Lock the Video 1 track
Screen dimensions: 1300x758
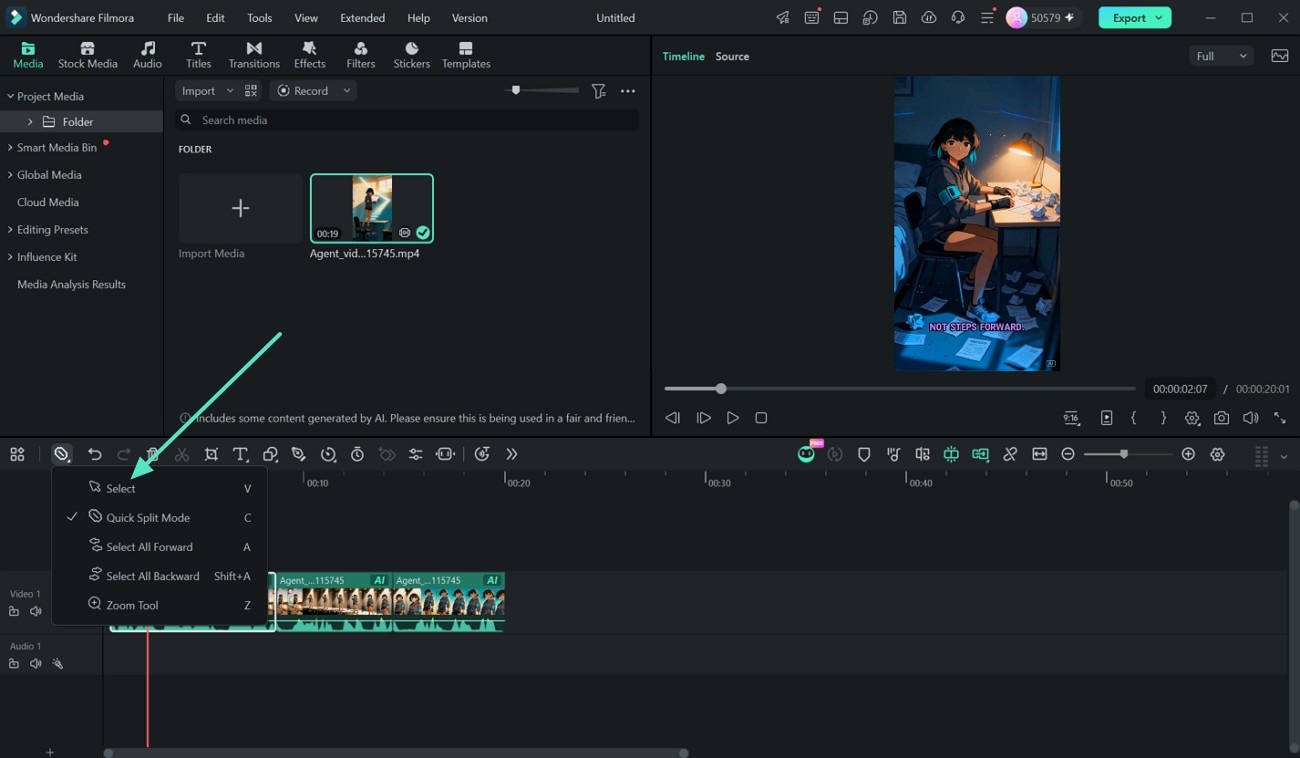[x=14, y=611]
